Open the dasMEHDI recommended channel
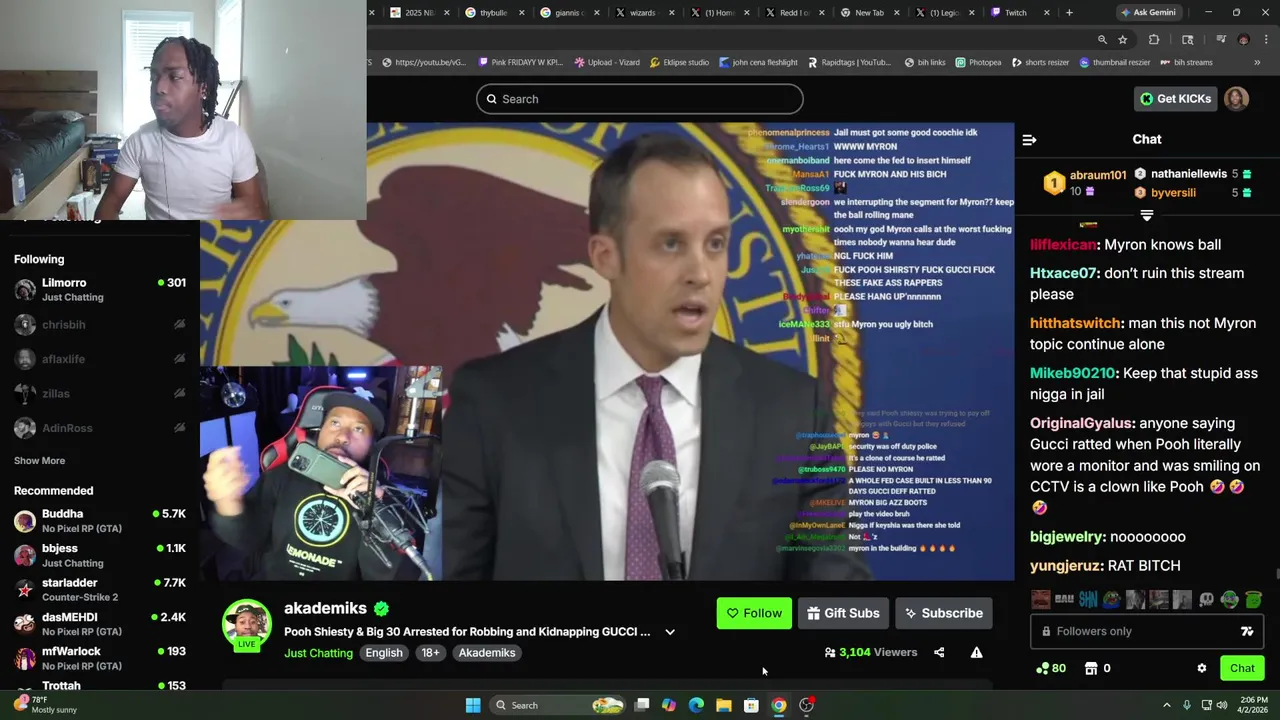Image resolution: width=1280 pixels, height=720 pixels. click(x=100, y=624)
